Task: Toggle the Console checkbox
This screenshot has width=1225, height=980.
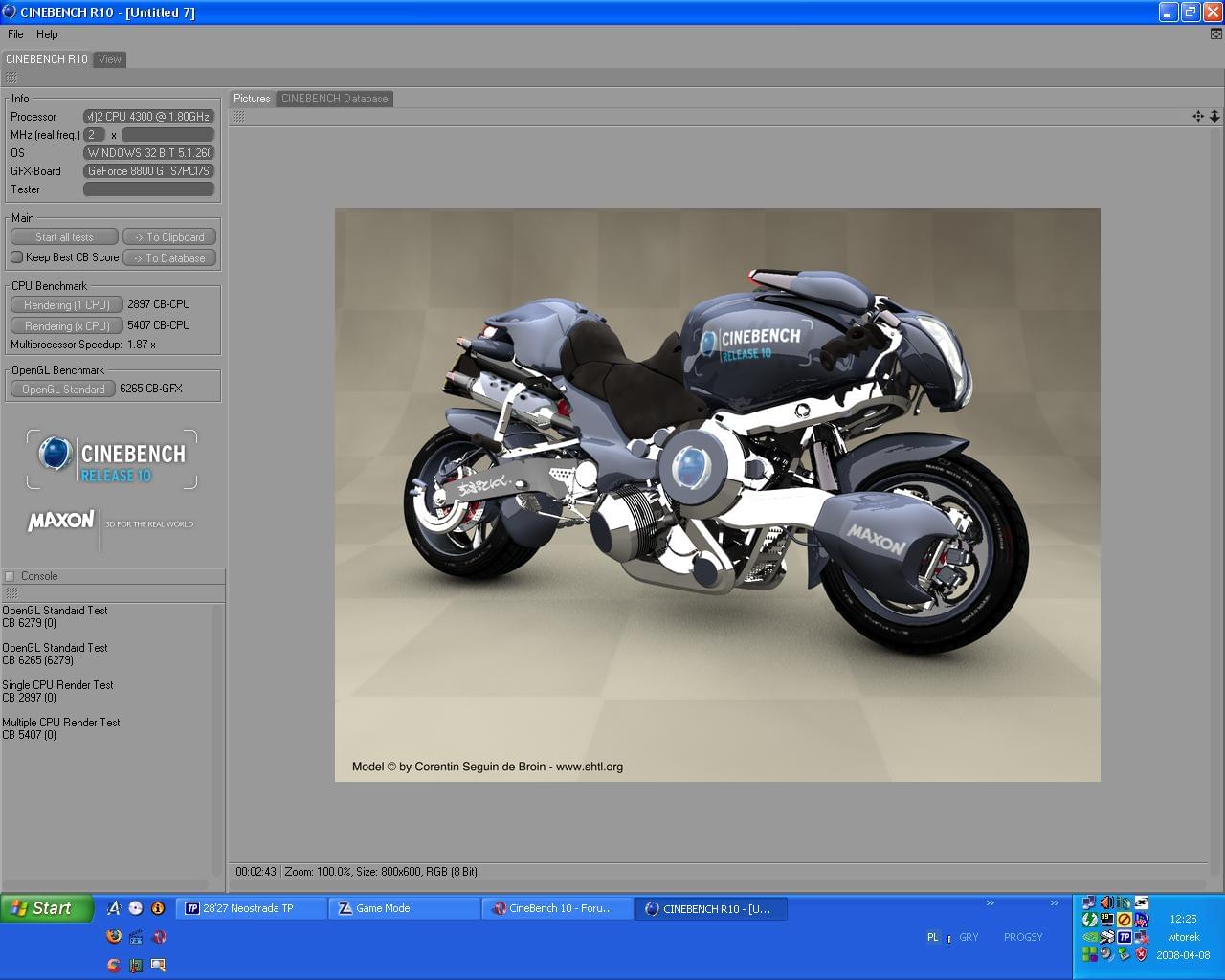Action: 10,576
